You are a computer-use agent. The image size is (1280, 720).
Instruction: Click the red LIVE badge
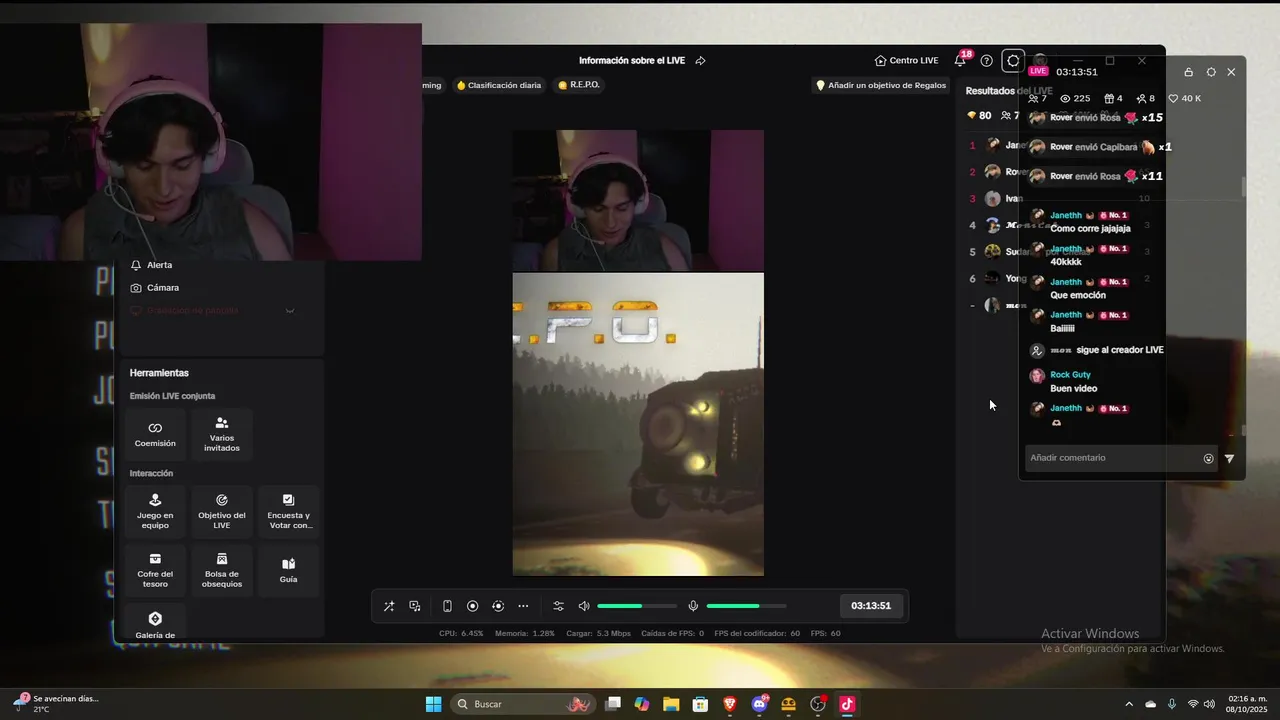coord(1039,71)
